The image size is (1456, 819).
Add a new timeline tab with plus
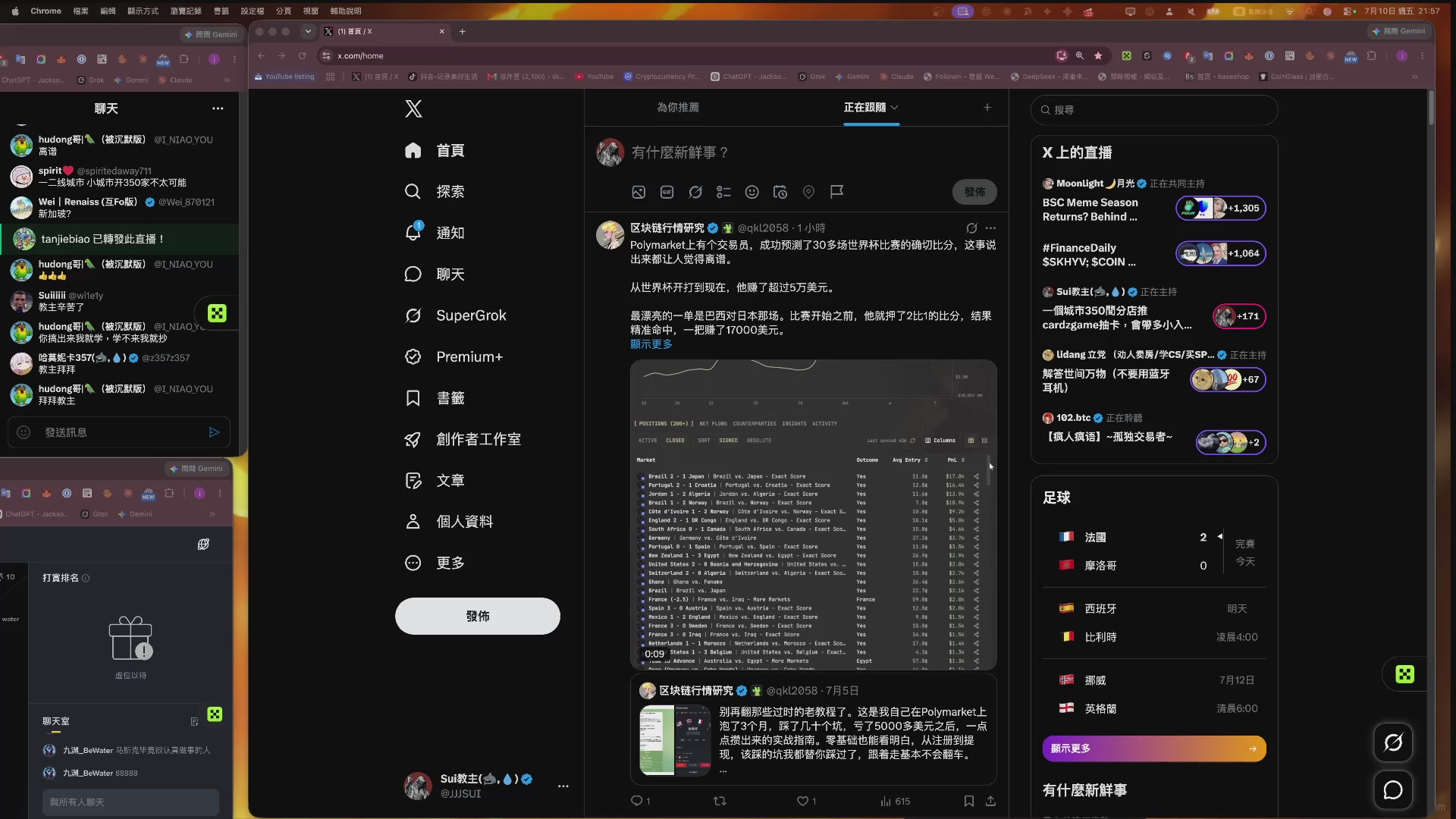987,108
